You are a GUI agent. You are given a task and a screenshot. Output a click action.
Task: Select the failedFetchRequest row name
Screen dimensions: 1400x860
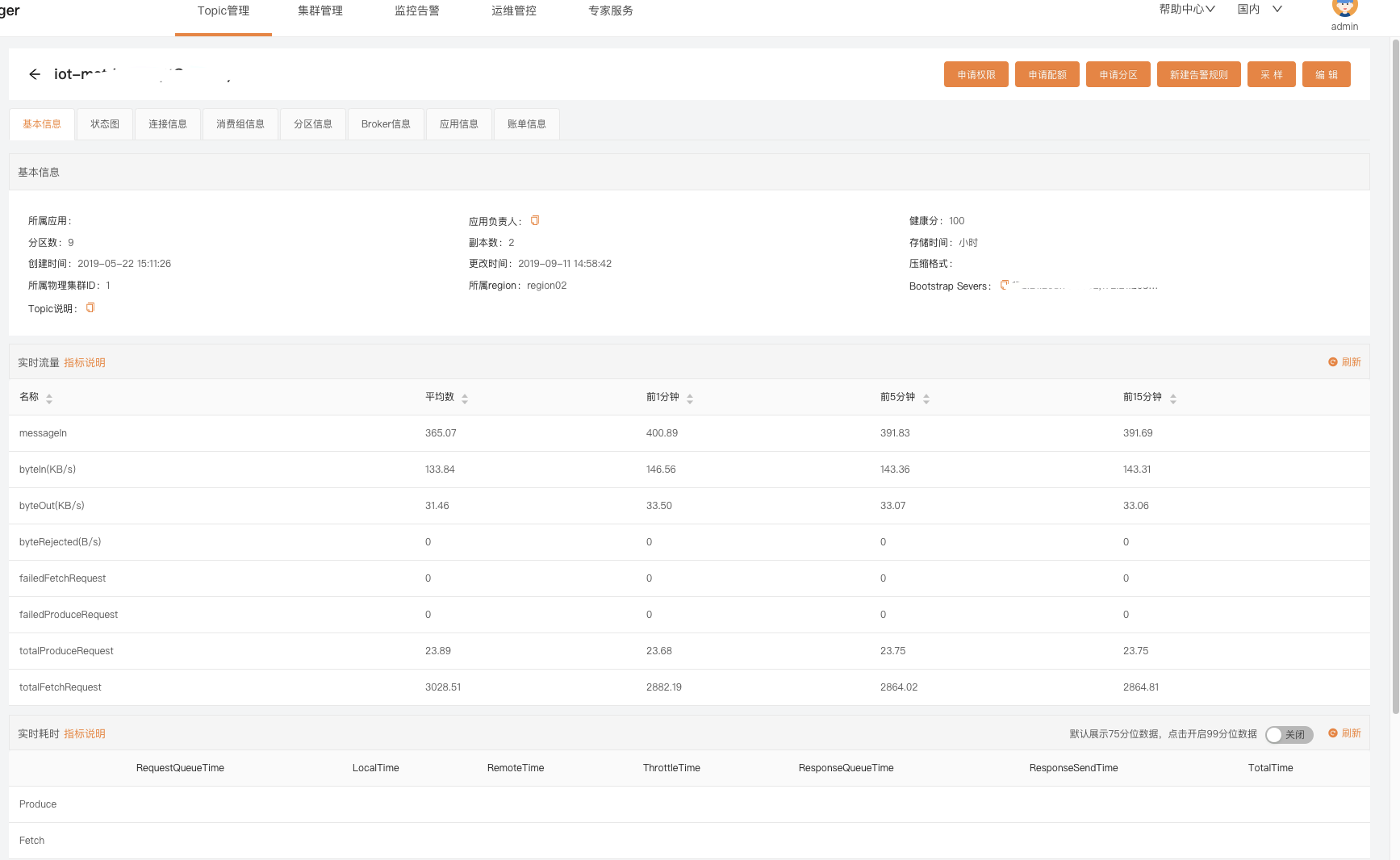[x=62, y=578]
